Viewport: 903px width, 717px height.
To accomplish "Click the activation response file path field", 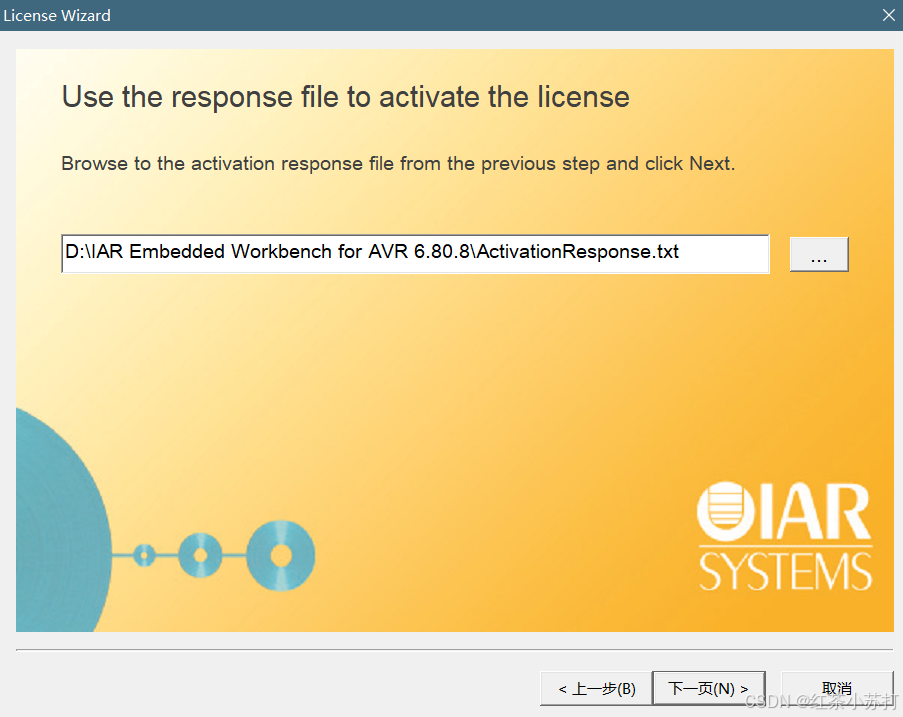I will pyautogui.click(x=415, y=253).
